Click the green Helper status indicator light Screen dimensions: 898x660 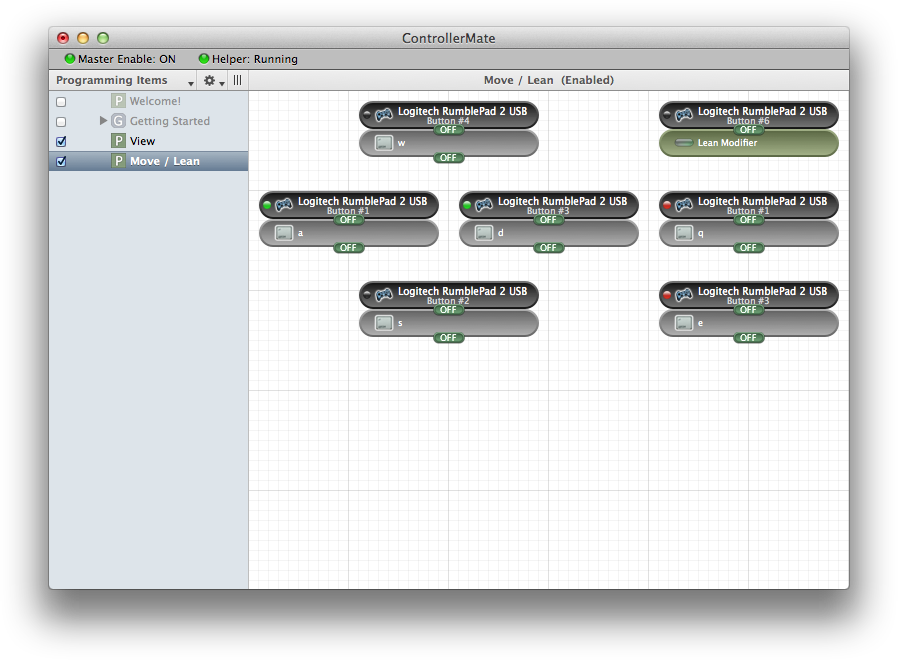pos(203,58)
